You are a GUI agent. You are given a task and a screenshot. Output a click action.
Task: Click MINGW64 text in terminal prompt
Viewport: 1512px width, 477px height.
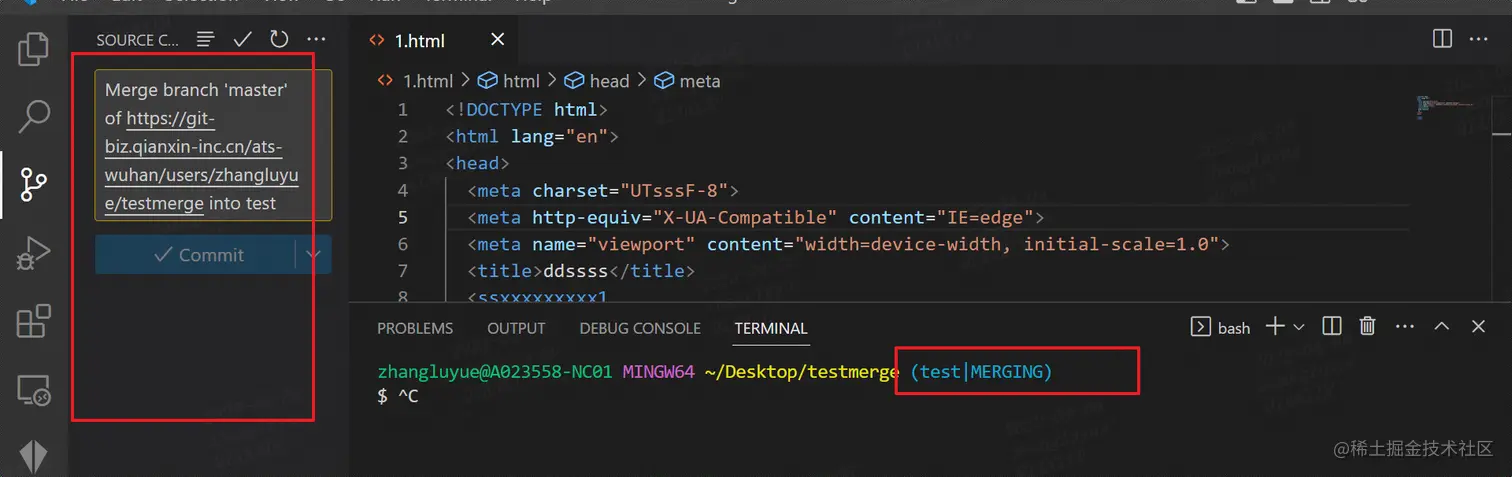(658, 372)
